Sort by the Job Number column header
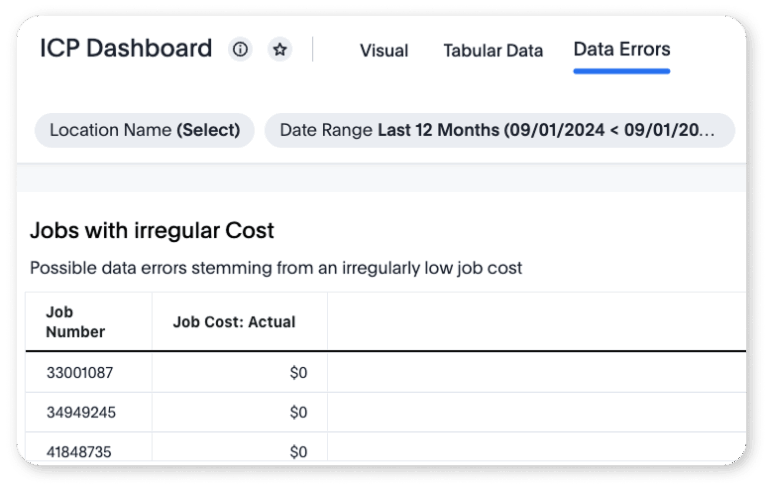 76,322
